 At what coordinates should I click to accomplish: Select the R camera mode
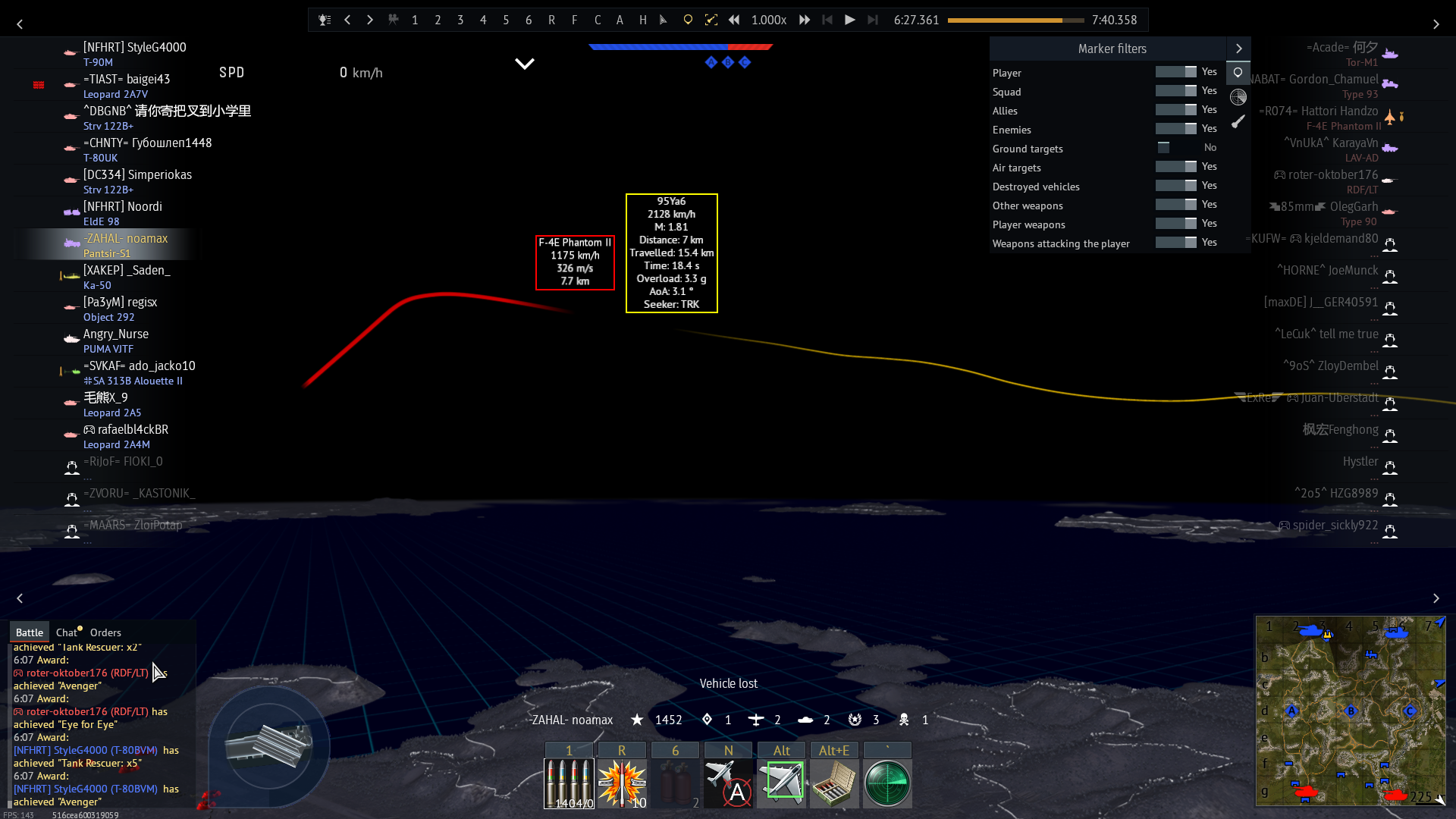(x=551, y=20)
